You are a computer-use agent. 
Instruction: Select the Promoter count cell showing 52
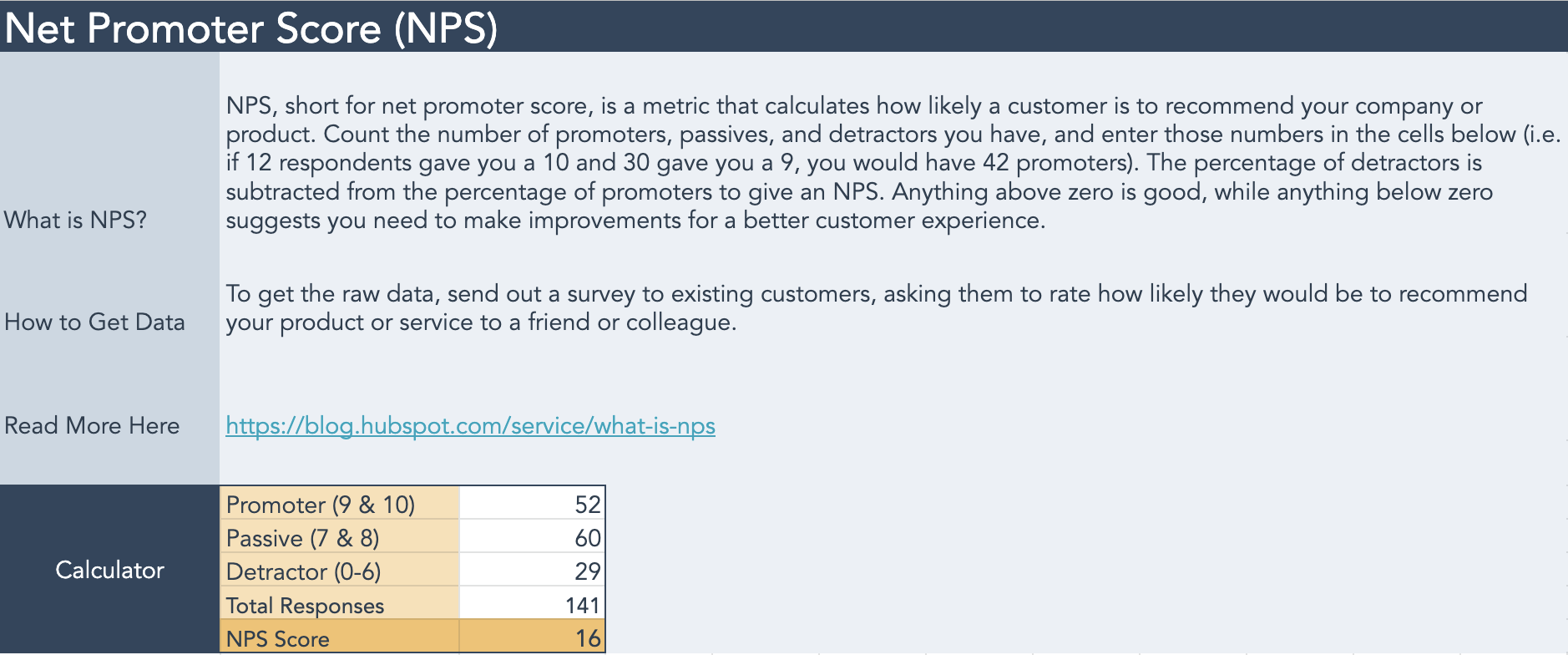(532, 504)
